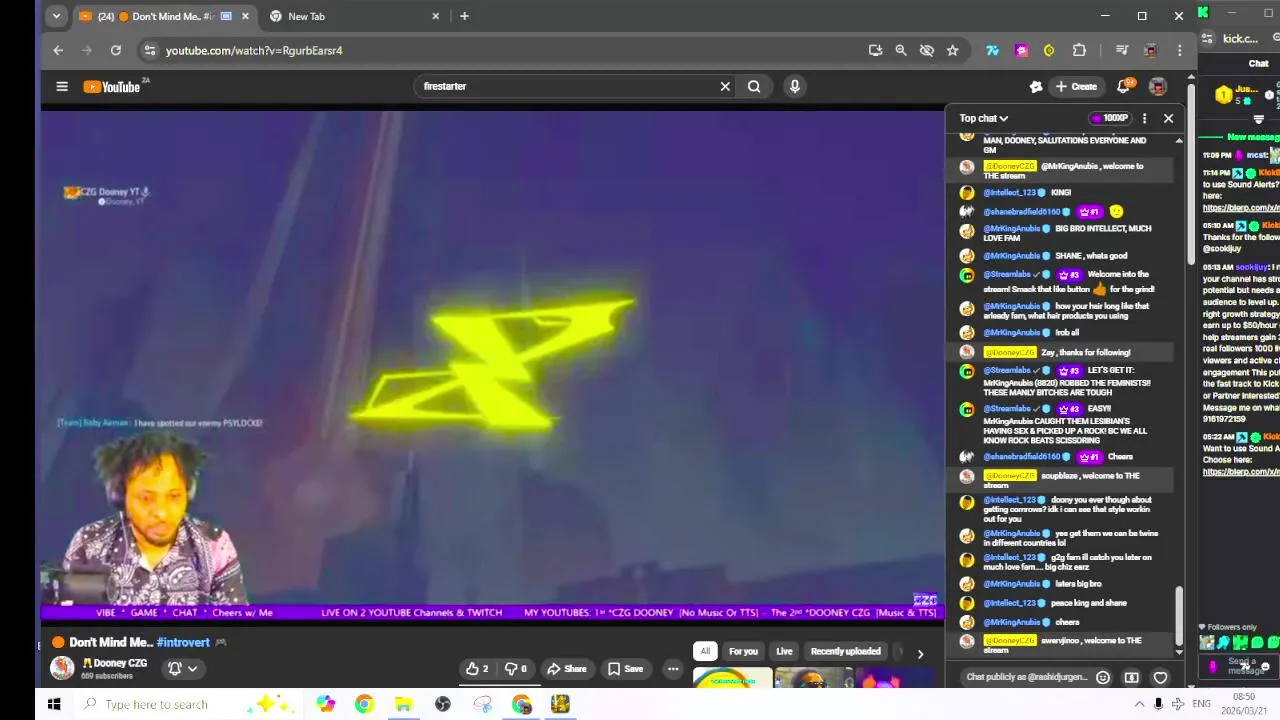This screenshot has height=720, width=1280.
Task: Open zoom control in address bar
Action: (x=901, y=50)
